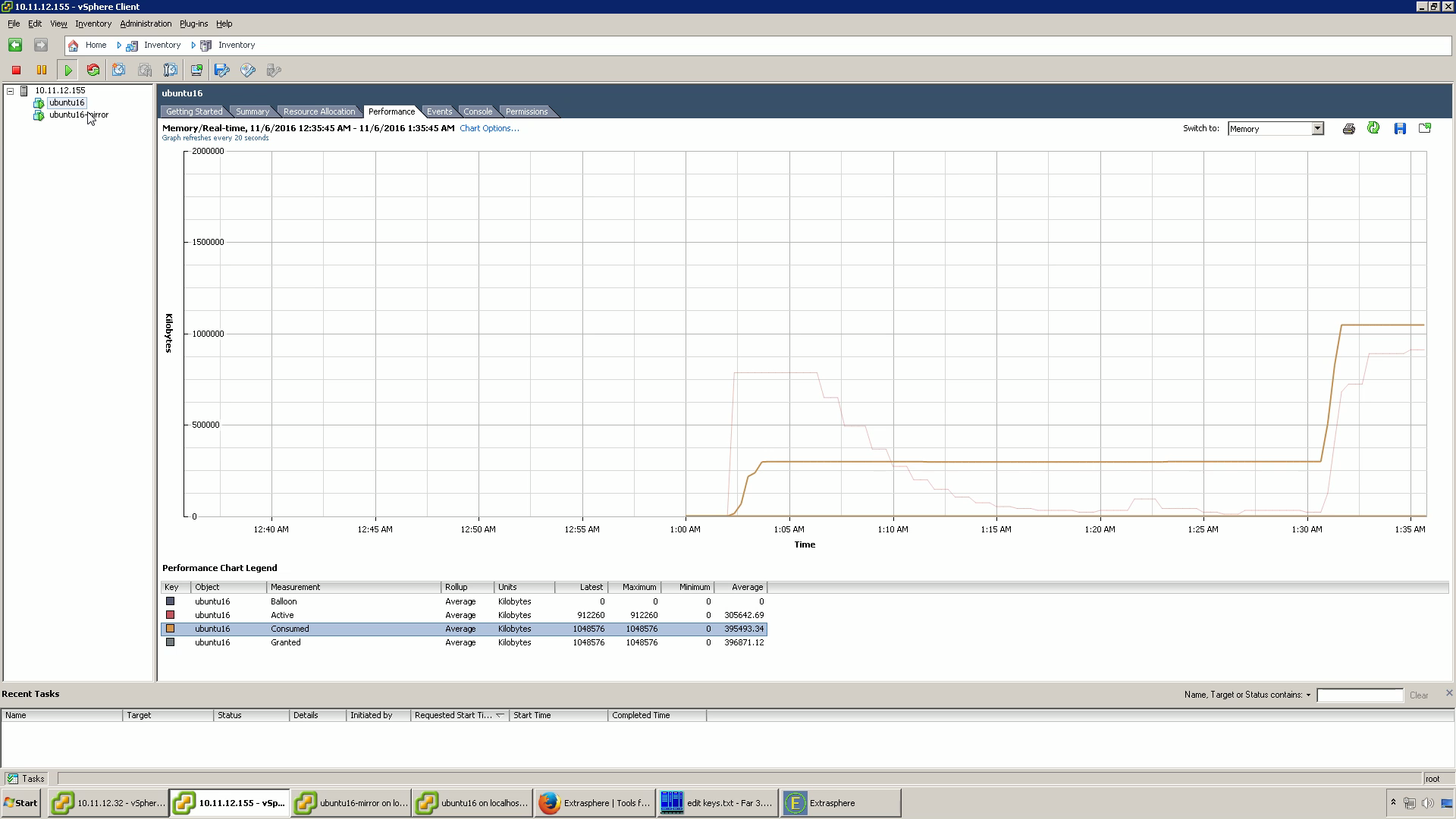Open the Recent Tasks filter dropdown arrow

[1308, 695]
